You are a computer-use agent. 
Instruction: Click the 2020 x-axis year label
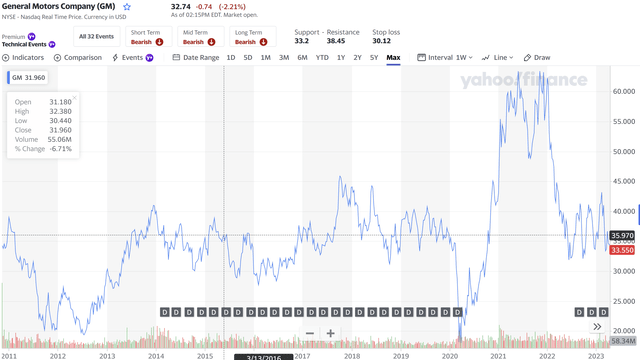(449, 356)
